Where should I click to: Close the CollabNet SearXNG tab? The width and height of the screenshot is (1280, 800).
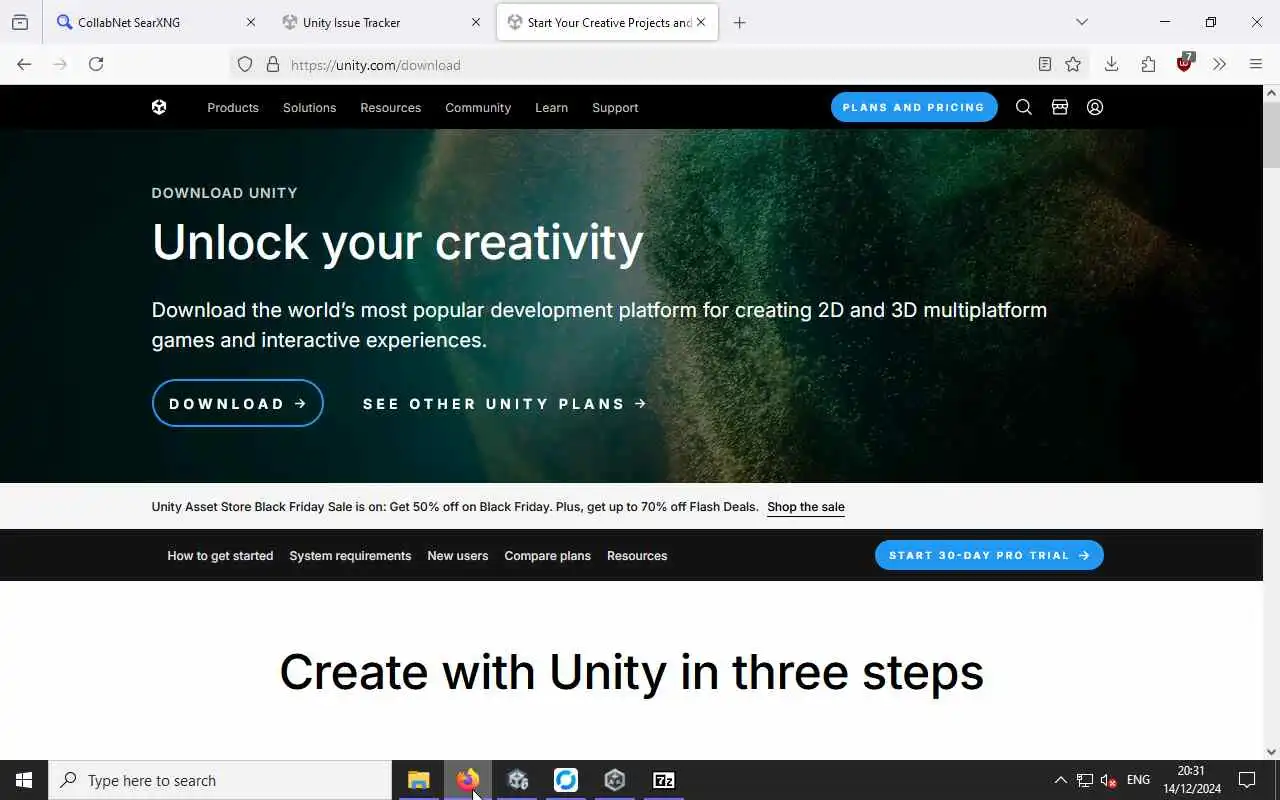coord(251,22)
